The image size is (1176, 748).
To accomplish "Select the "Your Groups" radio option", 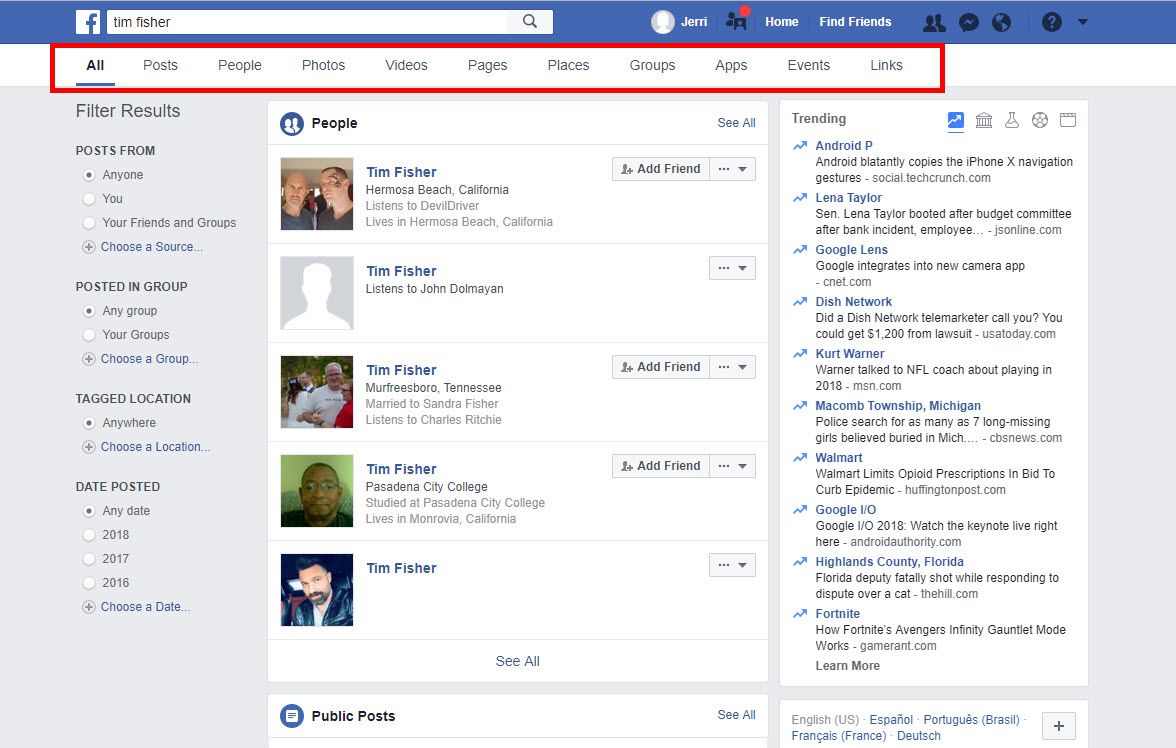I will [88, 335].
